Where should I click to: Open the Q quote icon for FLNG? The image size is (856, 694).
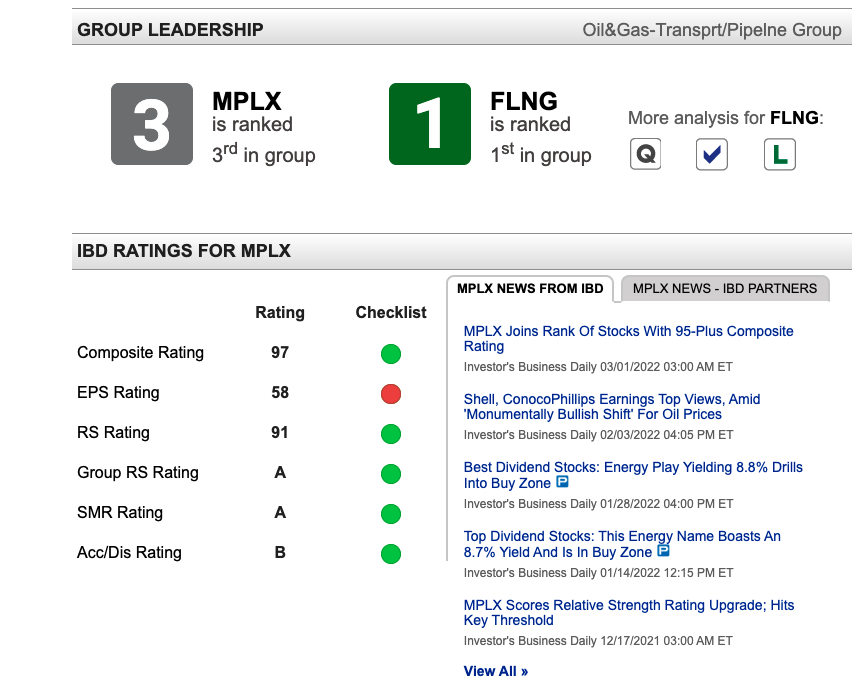click(x=645, y=154)
